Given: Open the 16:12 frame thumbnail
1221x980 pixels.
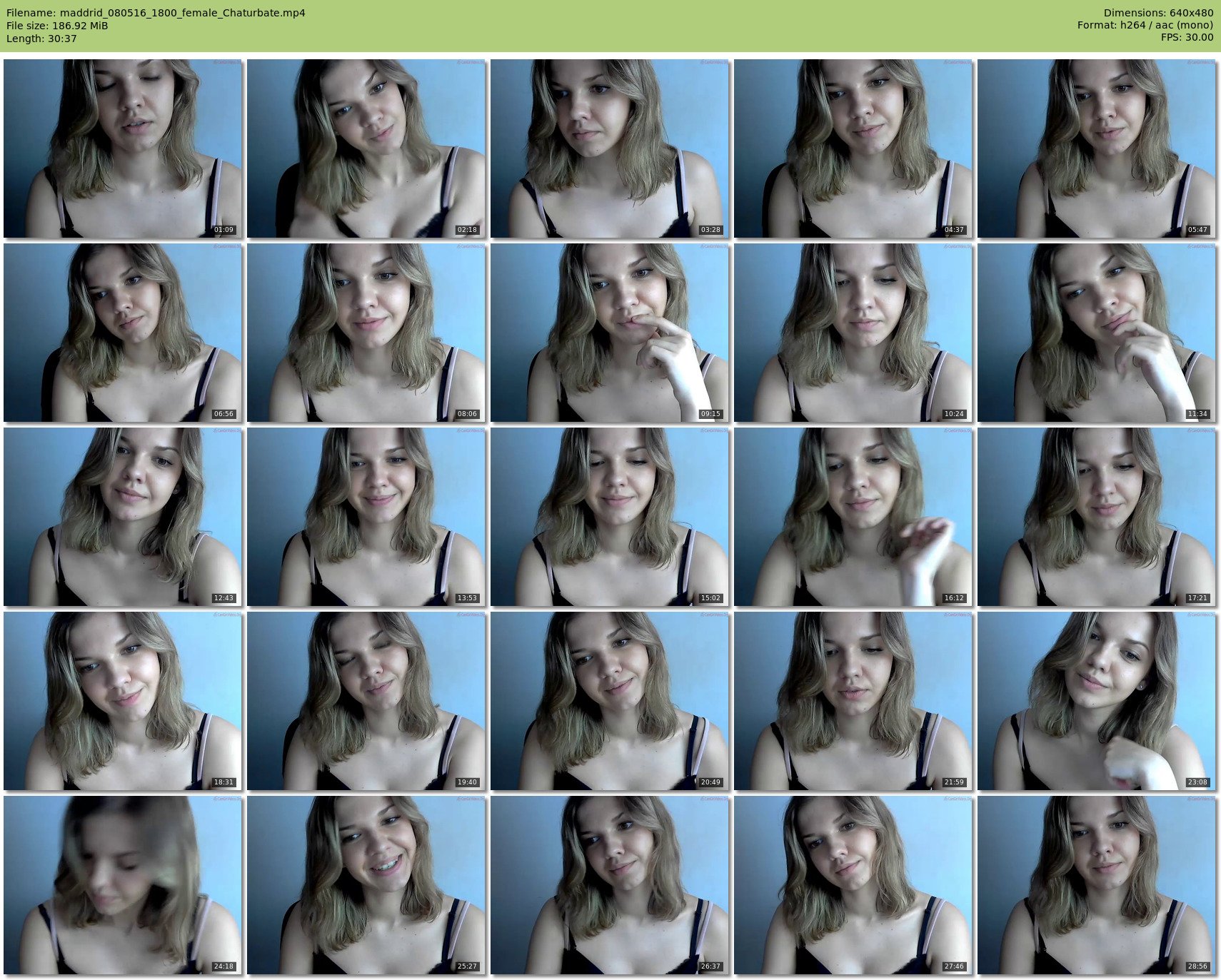Looking at the screenshot, I should pyautogui.click(x=853, y=517).
